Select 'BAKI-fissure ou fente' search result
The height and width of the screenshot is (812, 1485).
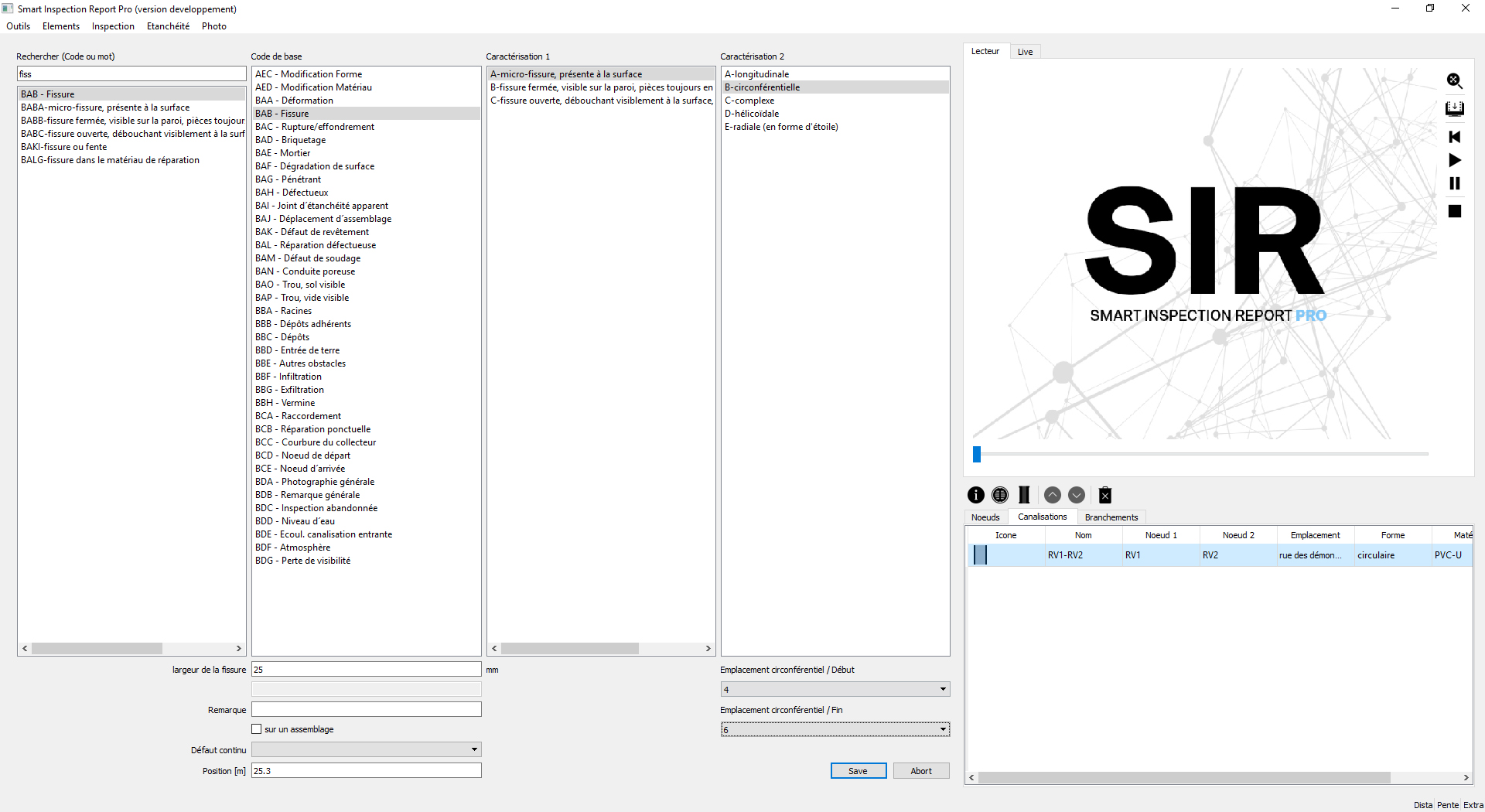click(x=131, y=147)
